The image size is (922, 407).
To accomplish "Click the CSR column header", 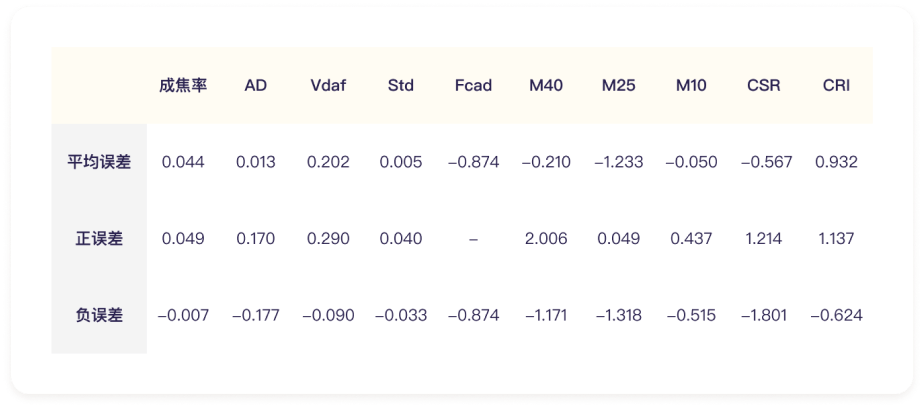I will click(x=764, y=86).
